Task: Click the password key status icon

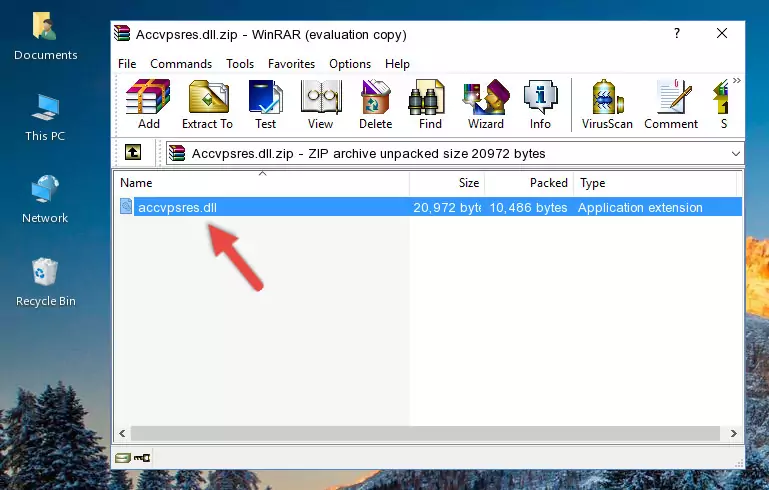Action: (142, 458)
